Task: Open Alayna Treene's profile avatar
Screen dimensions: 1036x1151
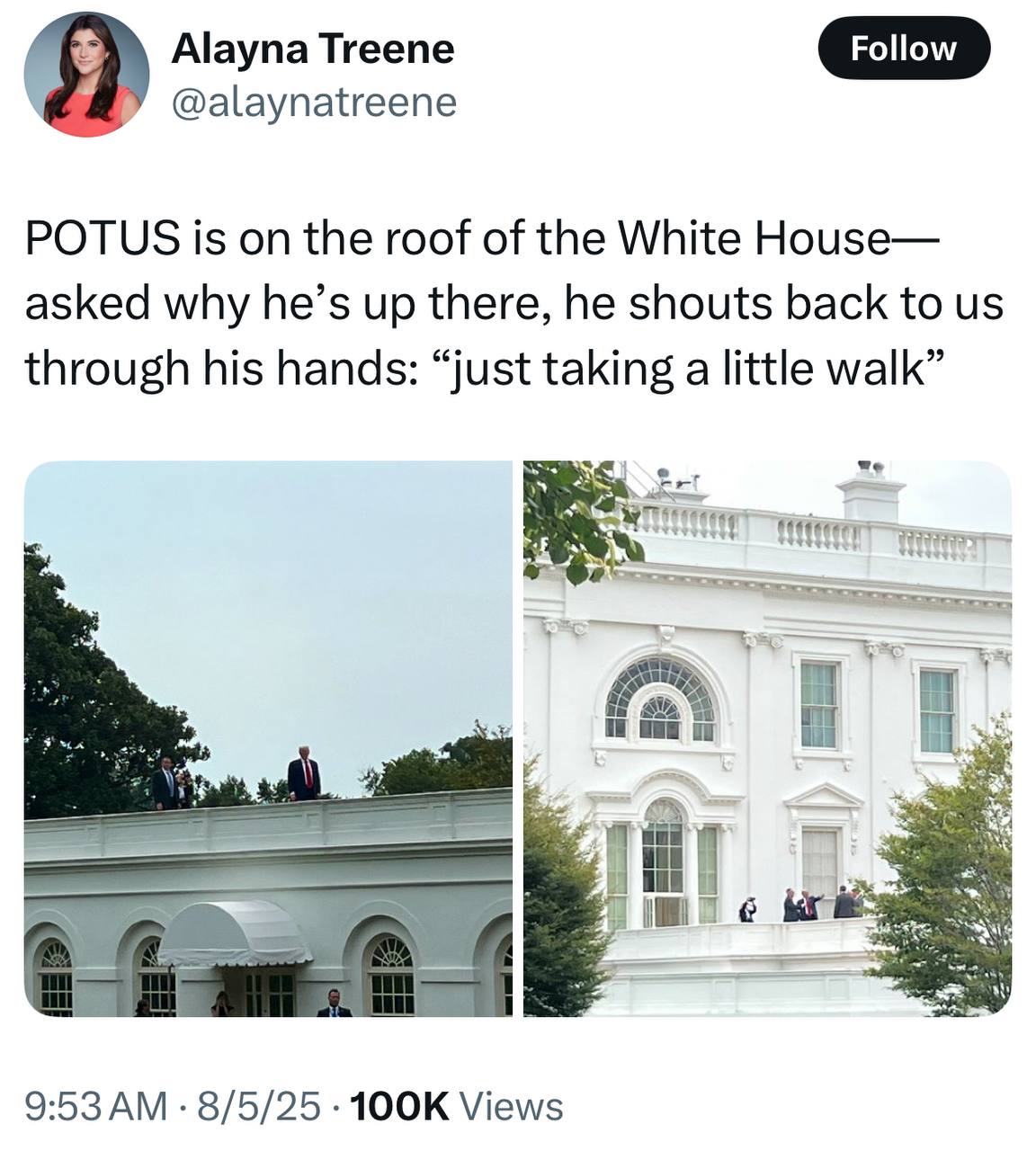Action: tap(86, 75)
